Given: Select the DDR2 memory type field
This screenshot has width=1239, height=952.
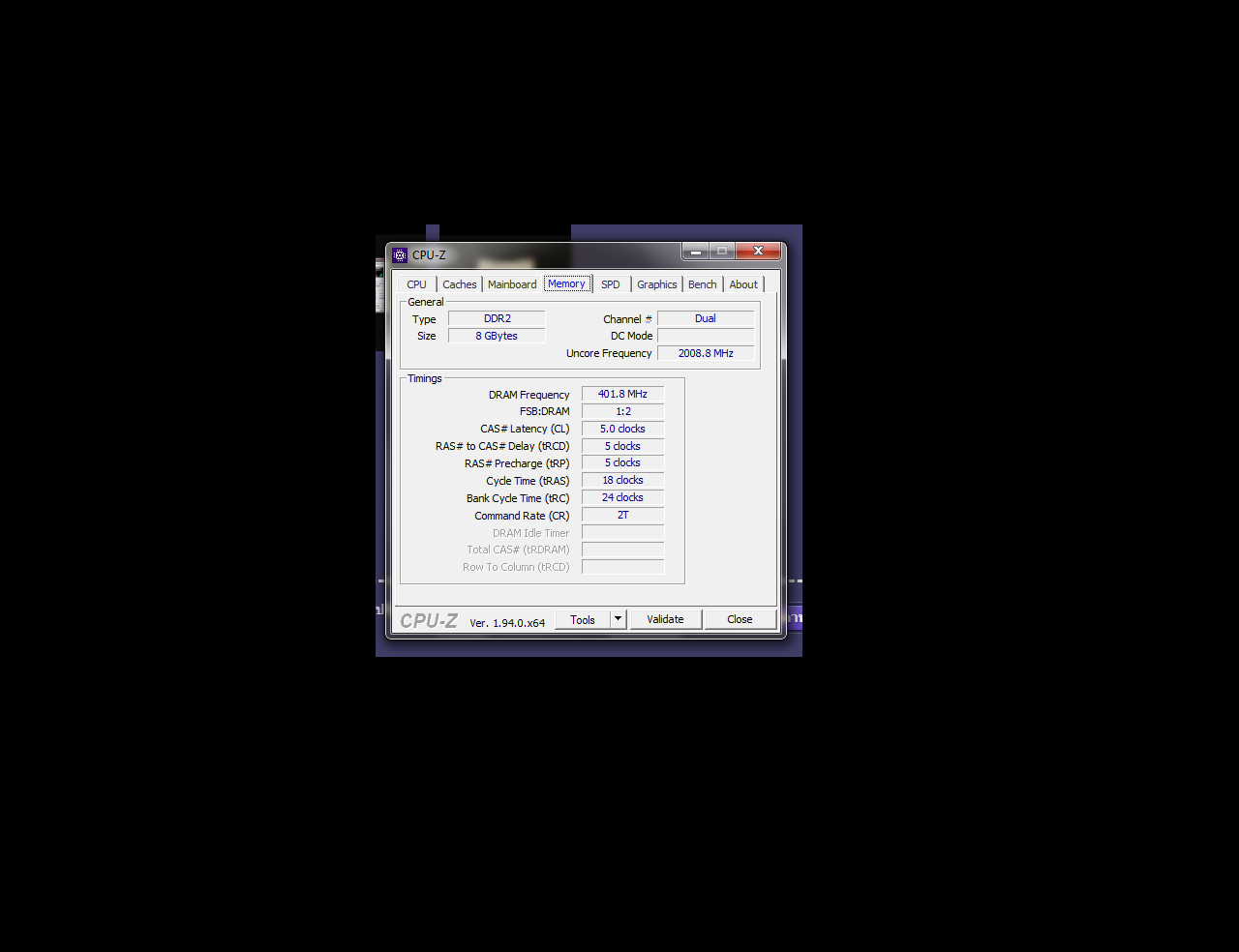Looking at the screenshot, I should 498,318.
